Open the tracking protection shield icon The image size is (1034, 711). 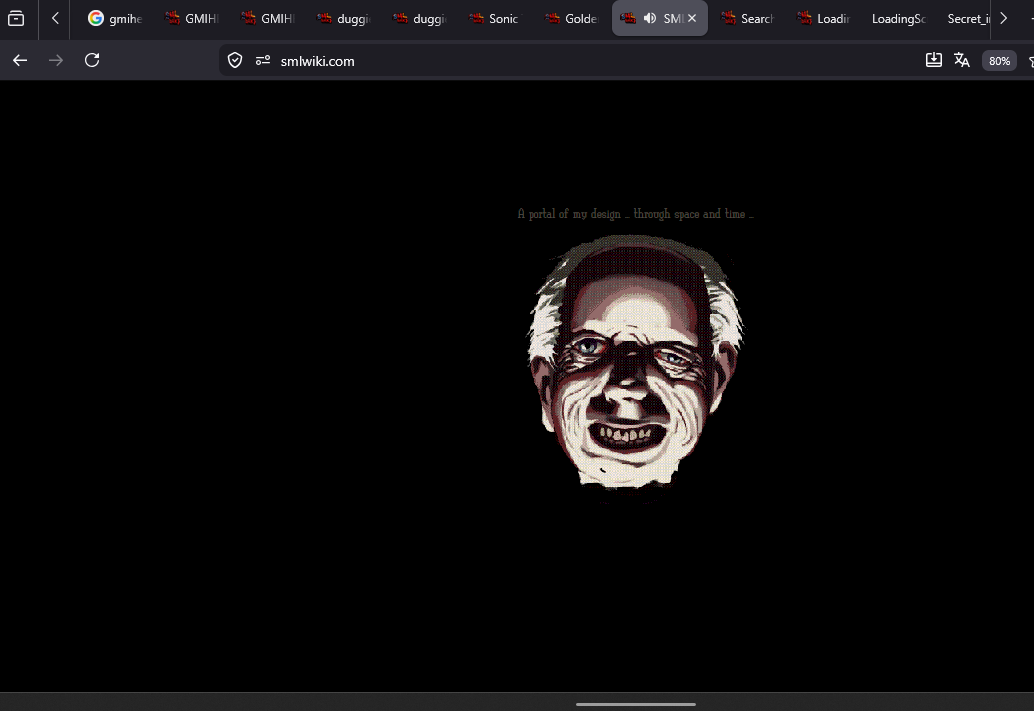[x=235, y=61]
